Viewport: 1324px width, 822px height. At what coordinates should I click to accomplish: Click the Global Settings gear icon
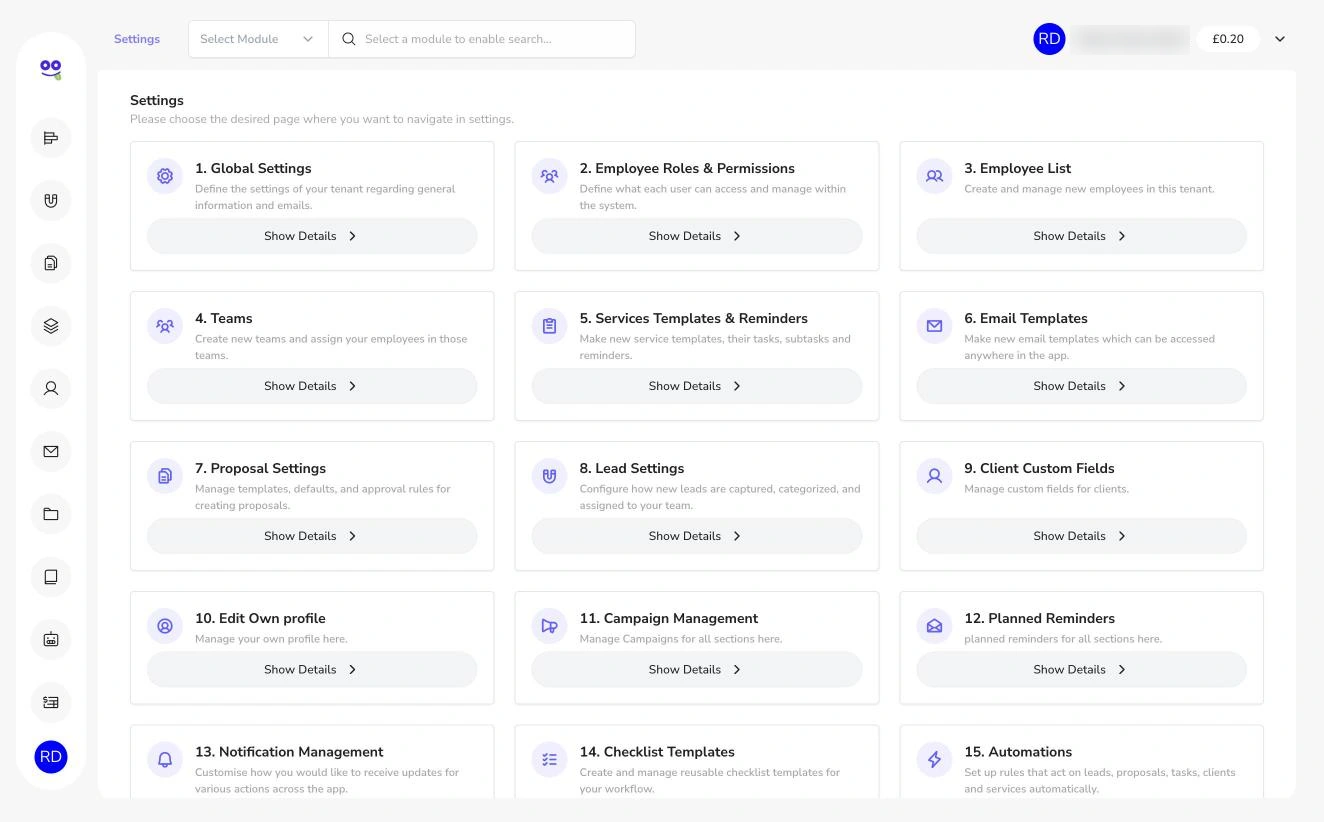[x=165, y=176]
